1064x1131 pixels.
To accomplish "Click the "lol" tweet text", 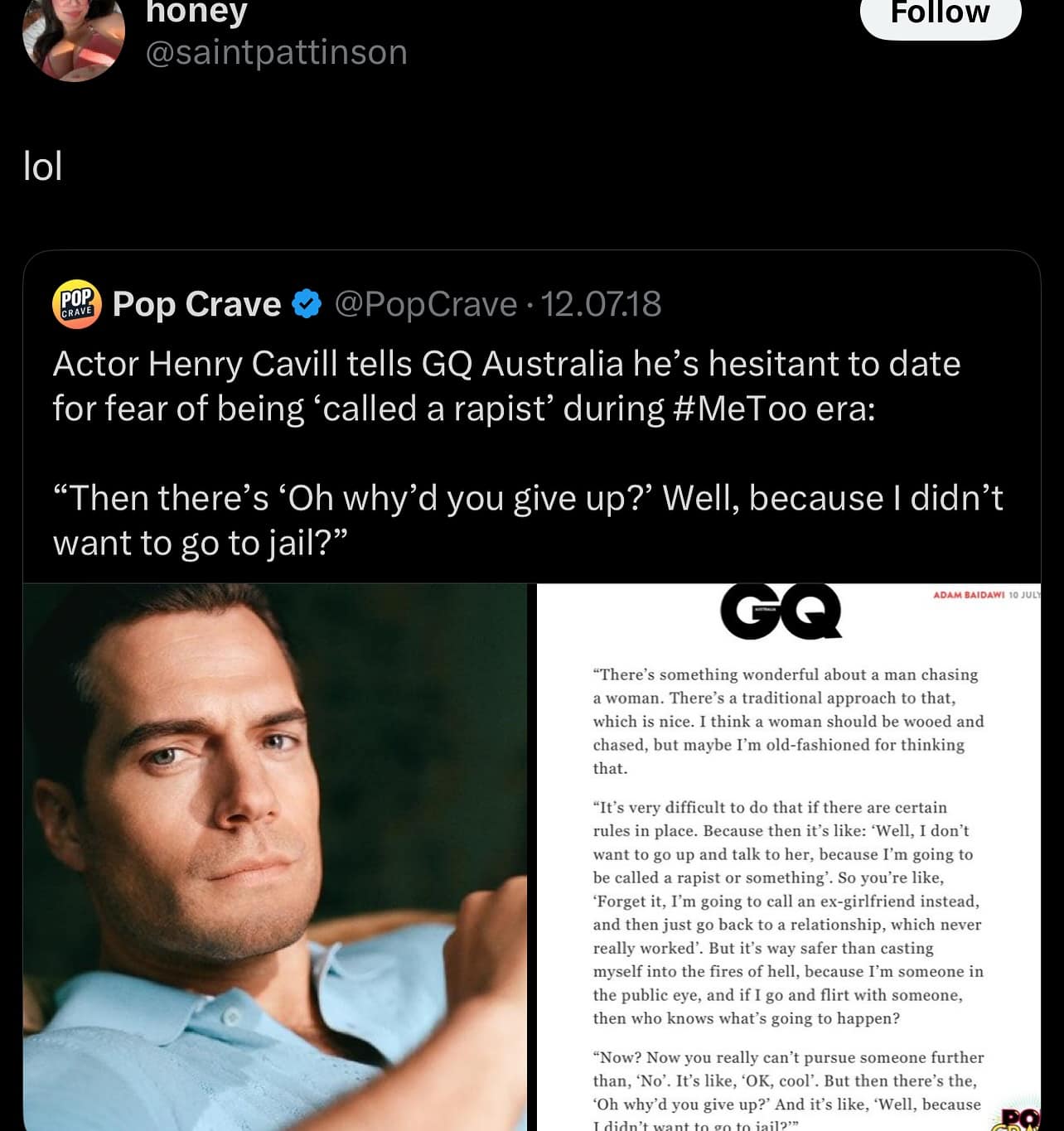I will [43, 167].
